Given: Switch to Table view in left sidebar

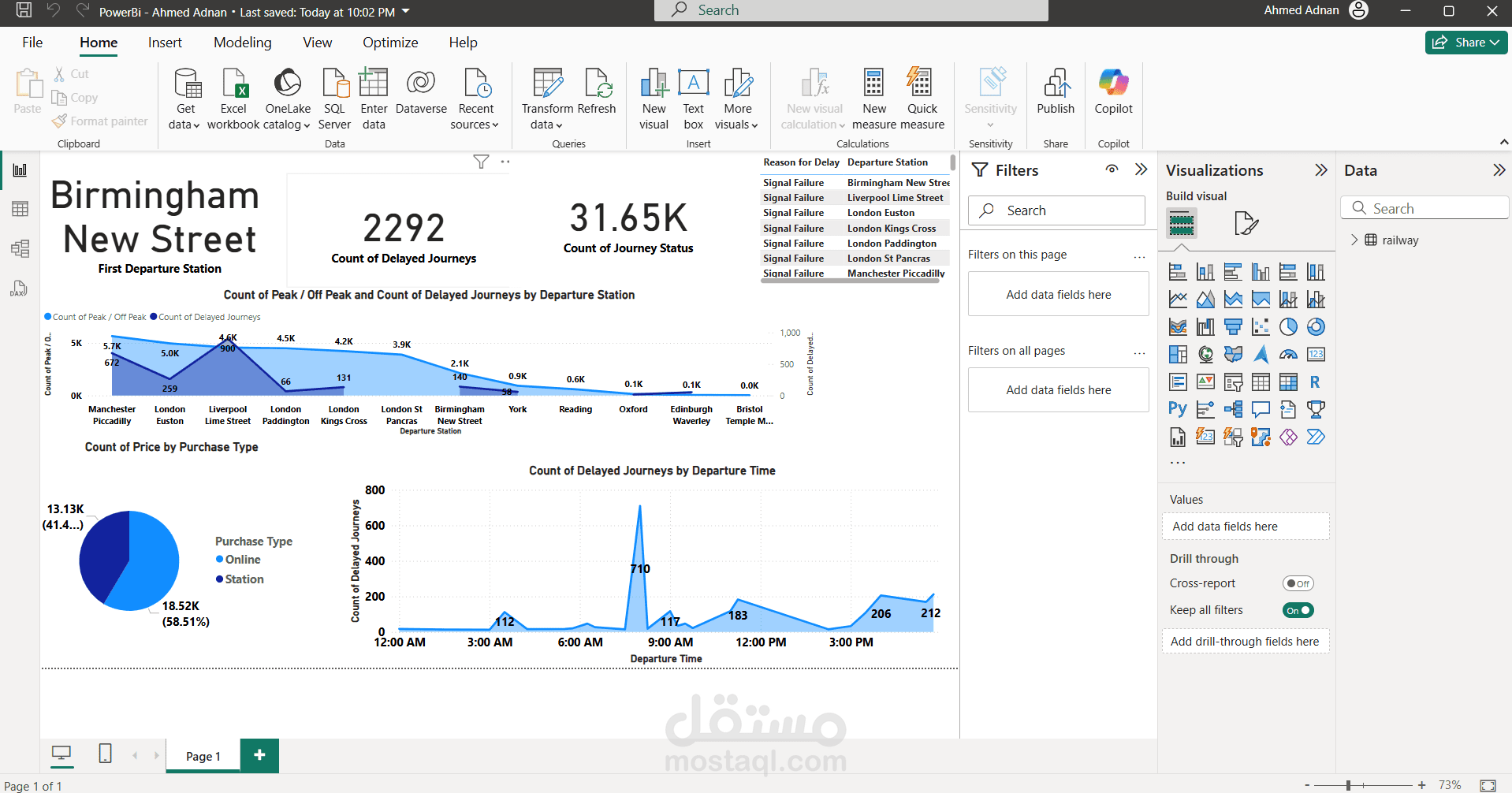Looking at the screenshot, I should (x=20, y=209).
